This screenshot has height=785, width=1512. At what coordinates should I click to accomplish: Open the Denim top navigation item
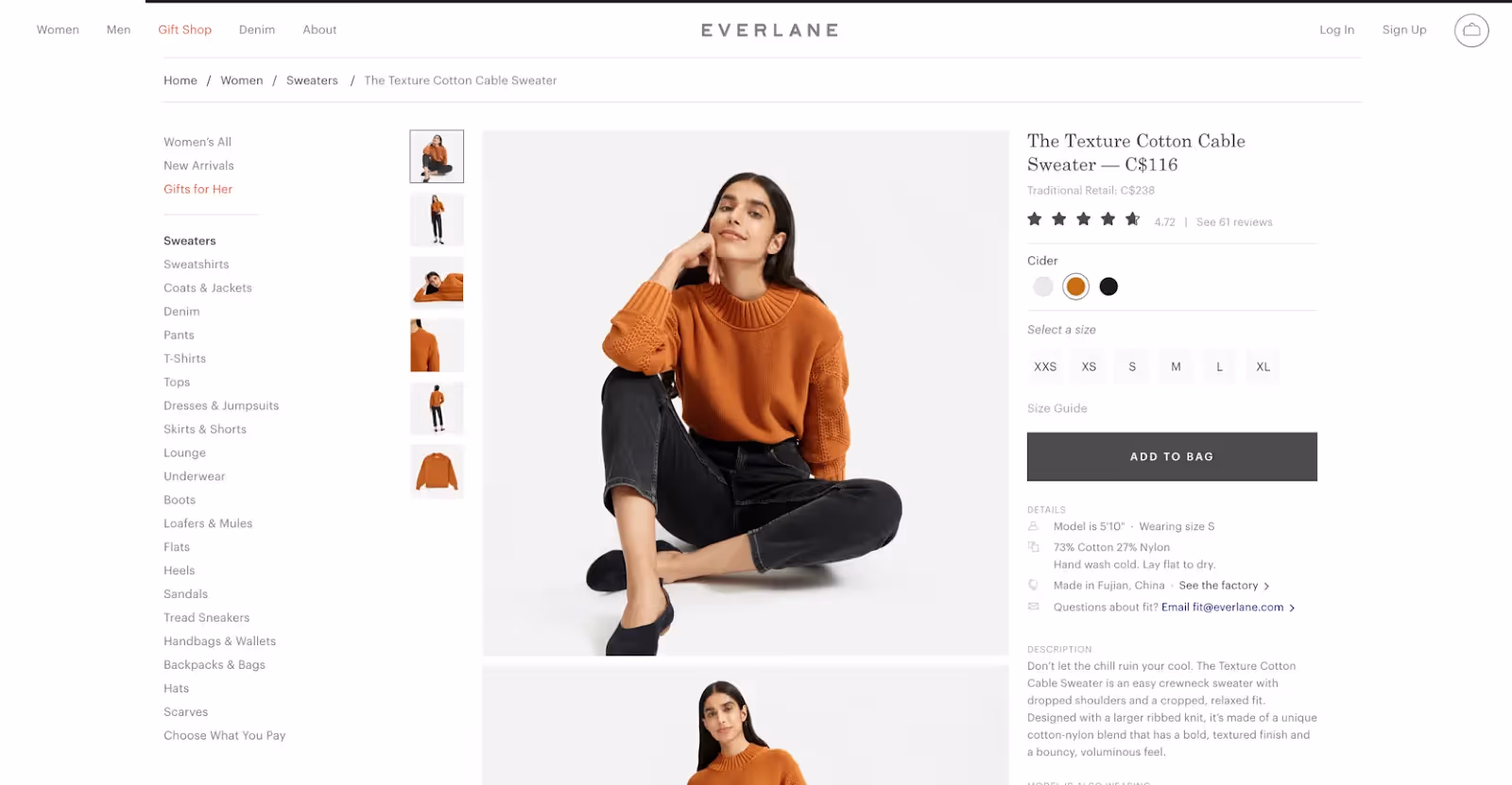coord(257,29)
